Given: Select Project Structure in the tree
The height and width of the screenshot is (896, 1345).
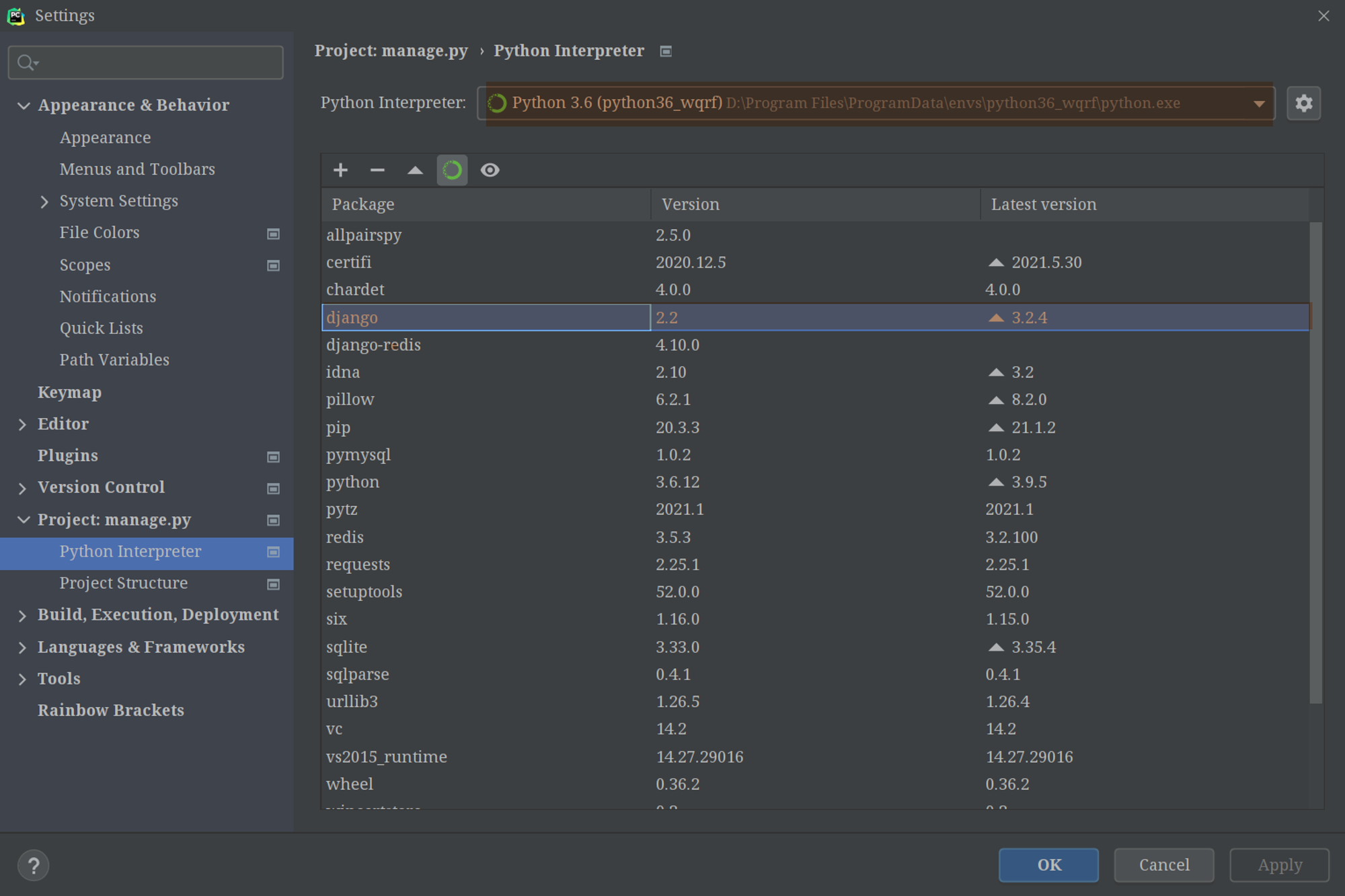Looking at the screenshot, I should [124, 583].
